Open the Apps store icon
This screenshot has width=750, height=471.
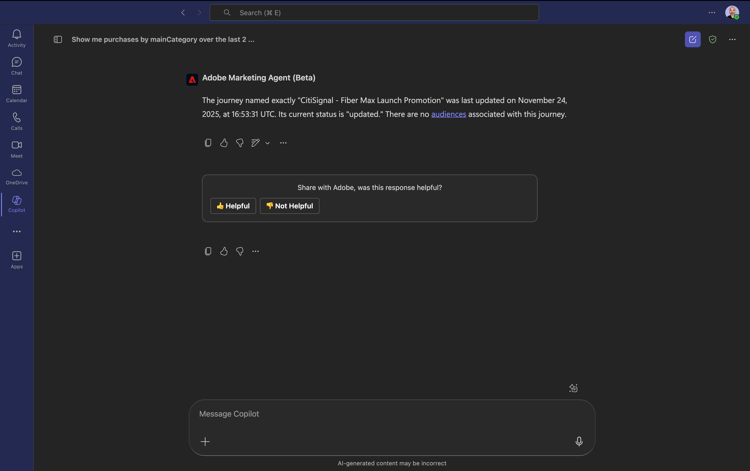[x=17, y=260]
